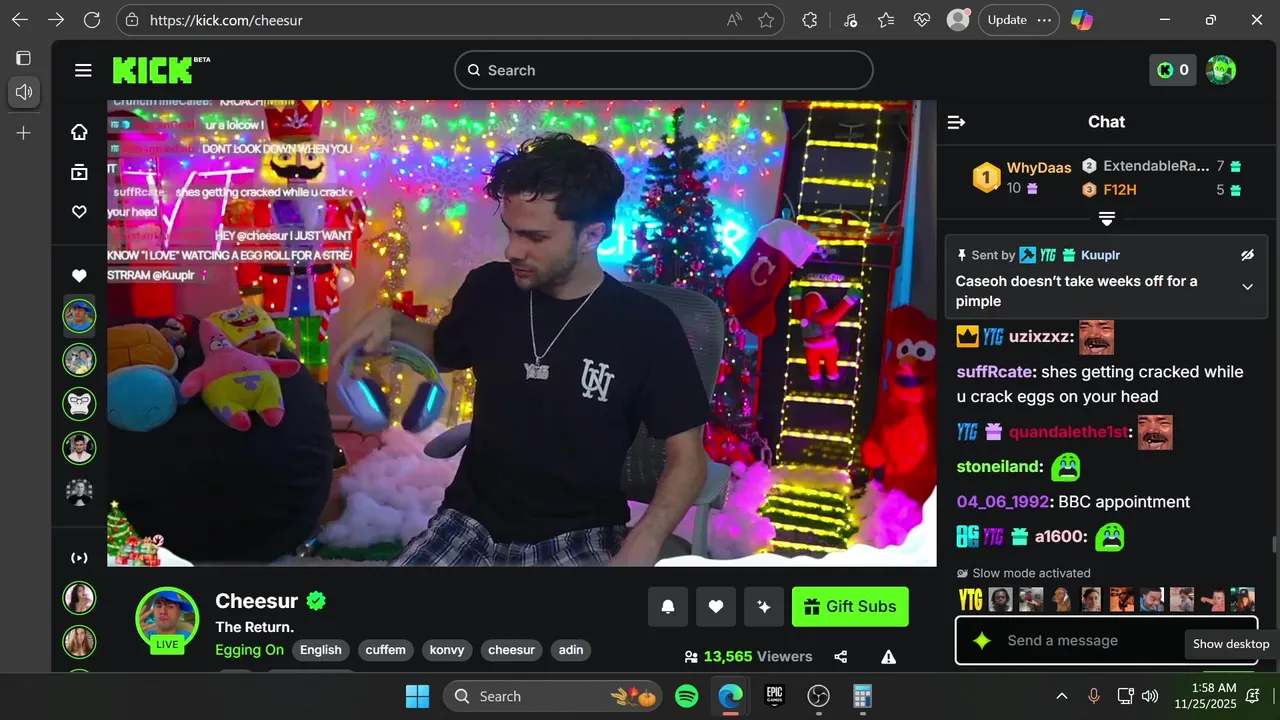Screen dimensions: 1280x720
Task: Click the sparkle button beside Gift Subs
Action: tap(764, 606)
